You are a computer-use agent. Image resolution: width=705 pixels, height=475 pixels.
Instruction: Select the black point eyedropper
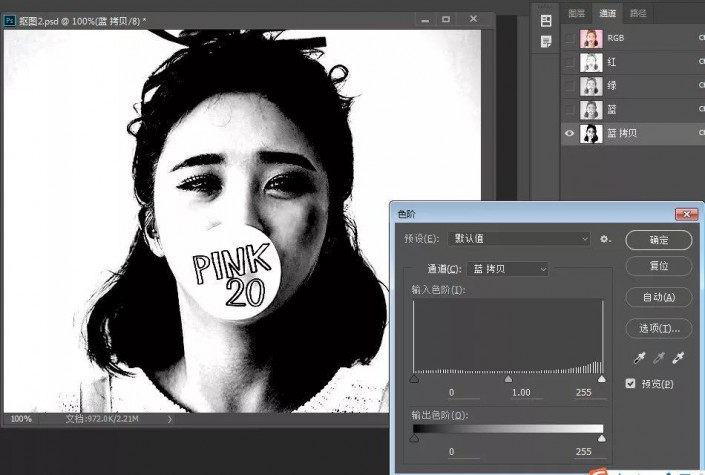636,358
